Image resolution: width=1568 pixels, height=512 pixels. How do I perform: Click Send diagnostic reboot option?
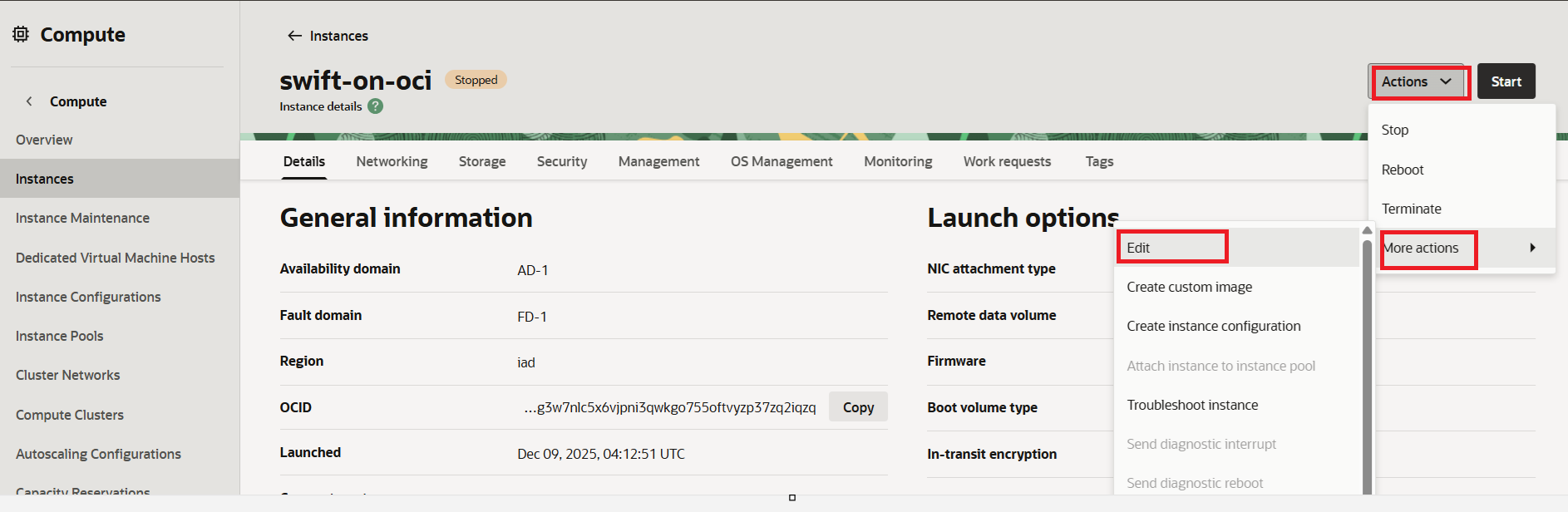click(x=1237, y=483)
